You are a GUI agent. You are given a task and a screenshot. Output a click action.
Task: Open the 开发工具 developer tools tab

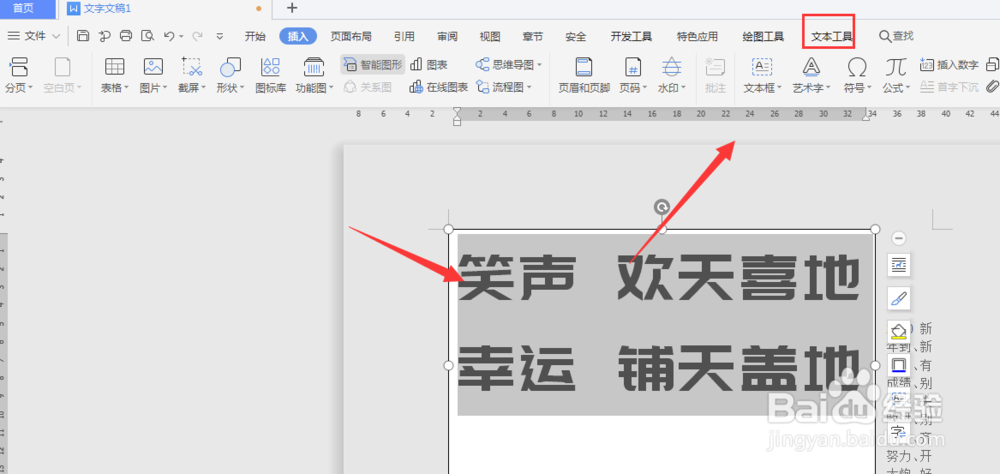pyautogui.click(x=631, y=36)
